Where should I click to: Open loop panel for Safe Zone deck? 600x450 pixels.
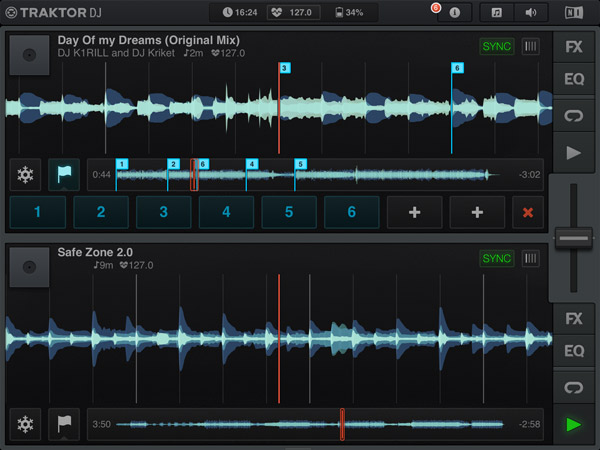click(x=574, y=388)
